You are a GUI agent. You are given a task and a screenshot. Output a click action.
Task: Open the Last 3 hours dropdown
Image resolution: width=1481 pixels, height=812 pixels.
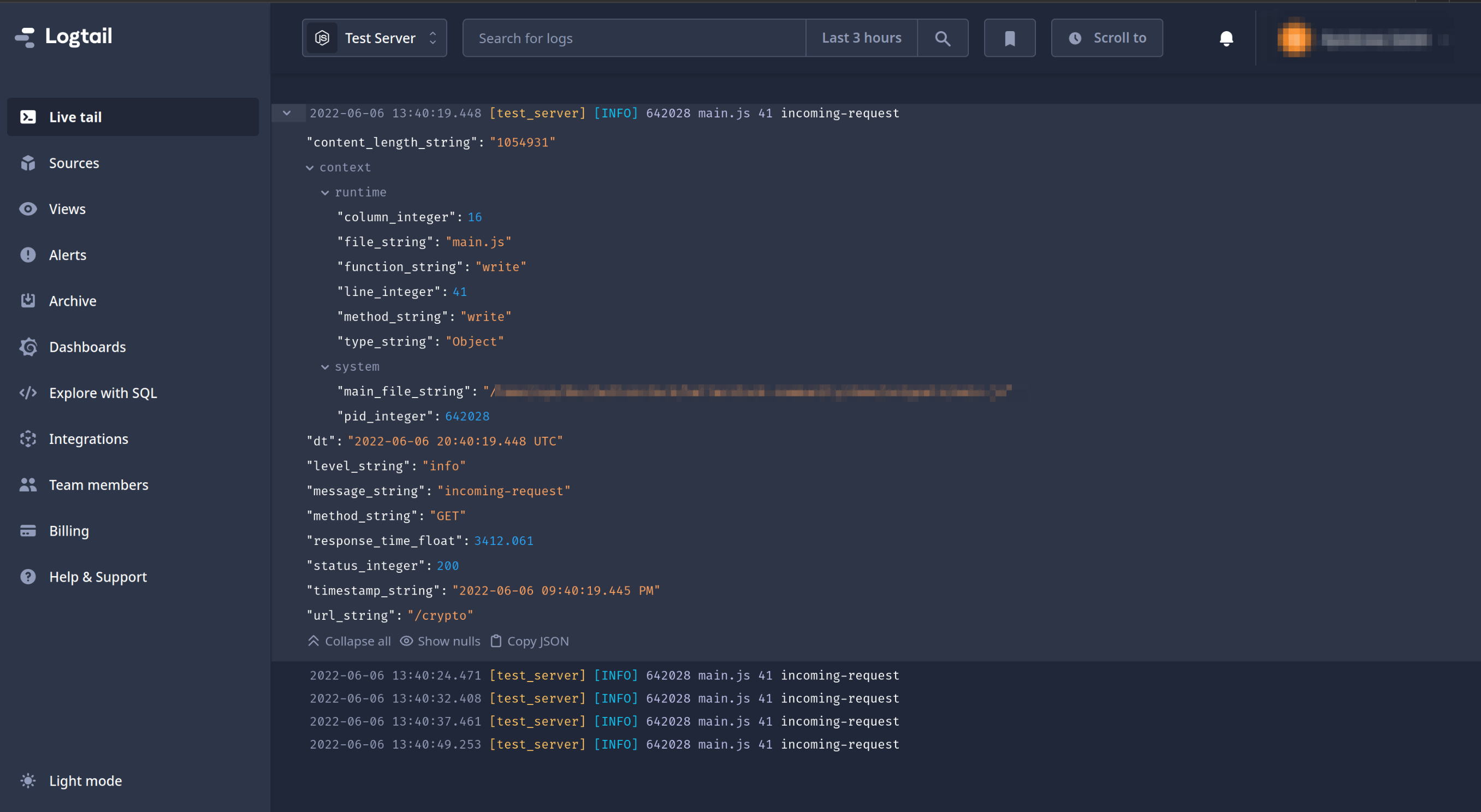point(861,37)
